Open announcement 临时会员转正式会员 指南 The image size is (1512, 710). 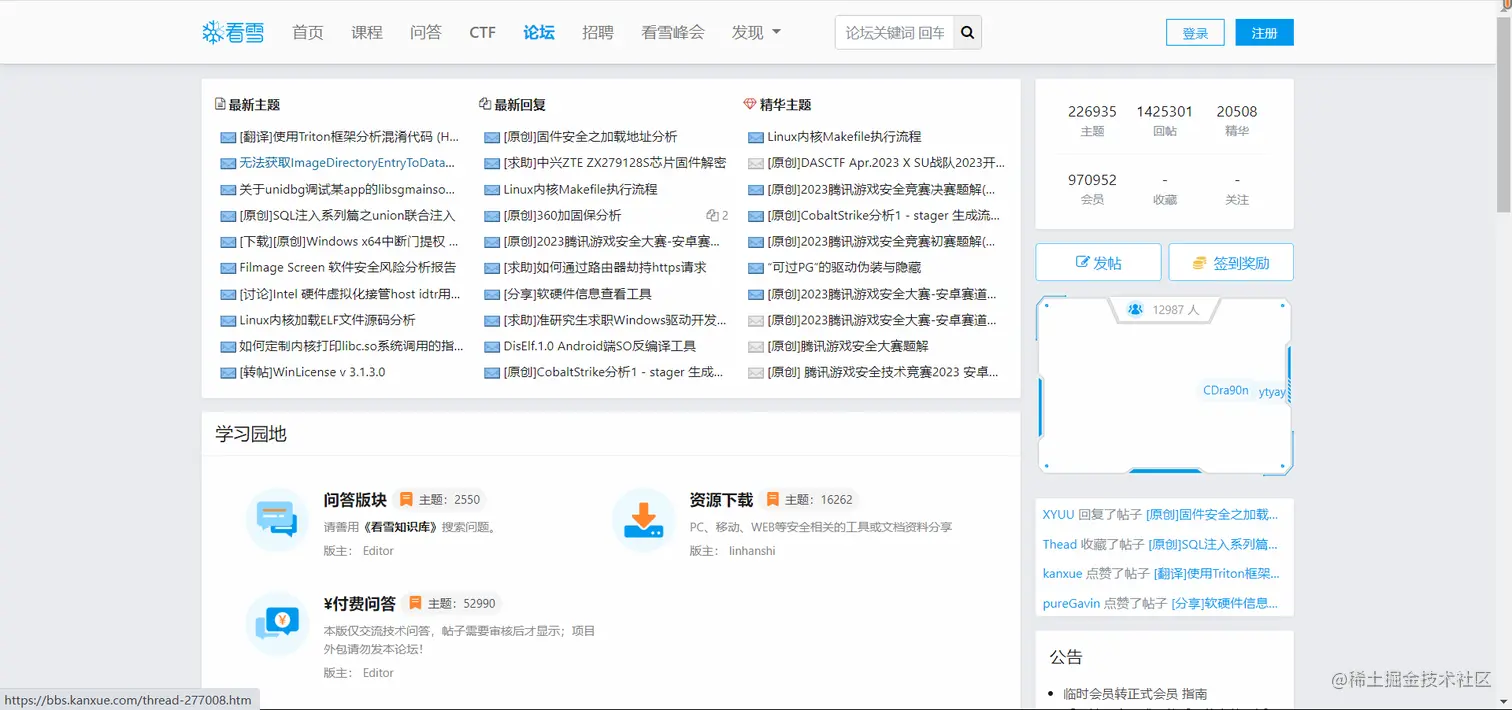tap(1135, 693)
